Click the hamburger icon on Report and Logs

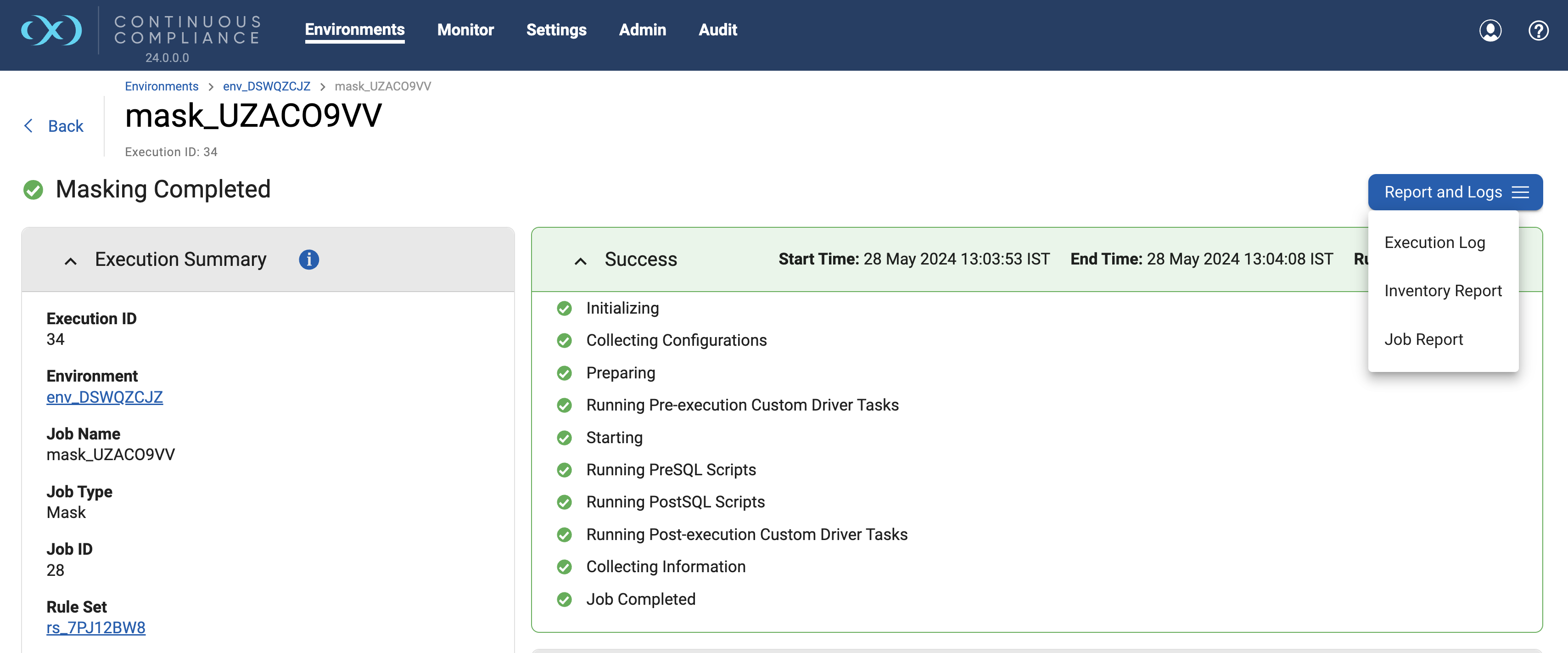click(x=1520, y=192)
